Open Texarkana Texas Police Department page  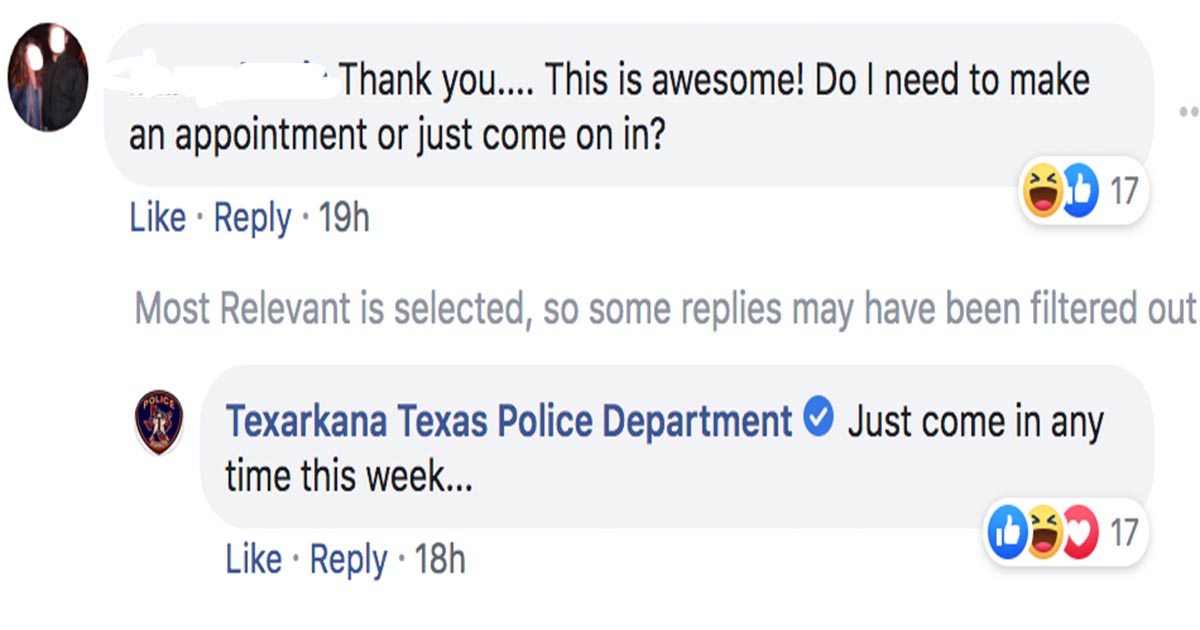(x=508, y=422)
